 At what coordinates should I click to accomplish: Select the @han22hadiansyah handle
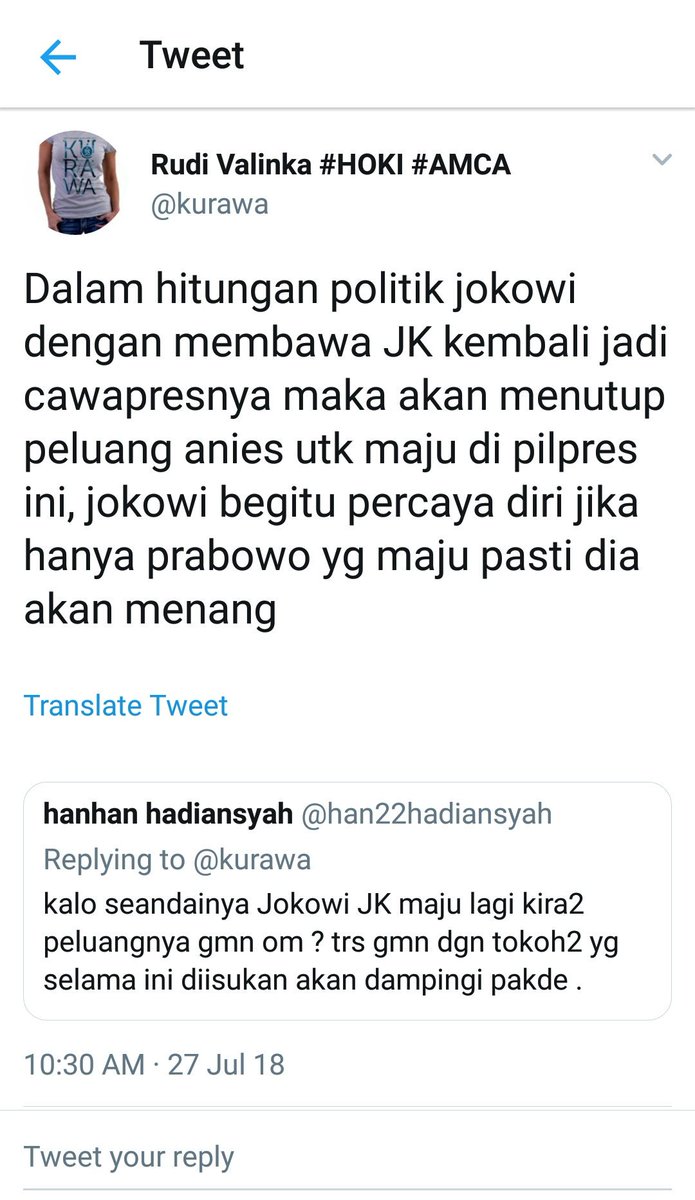click(426, 814)
